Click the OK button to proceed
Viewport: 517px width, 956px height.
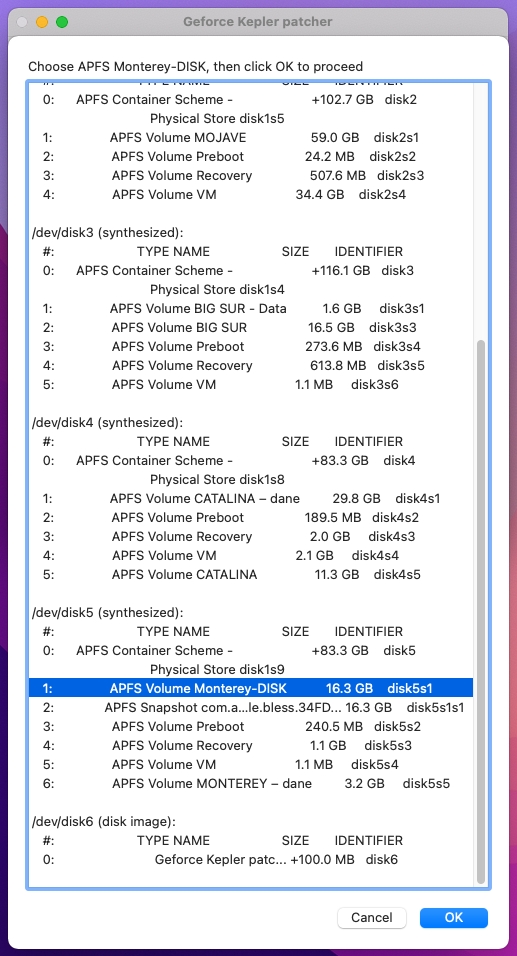pos(454,917)
